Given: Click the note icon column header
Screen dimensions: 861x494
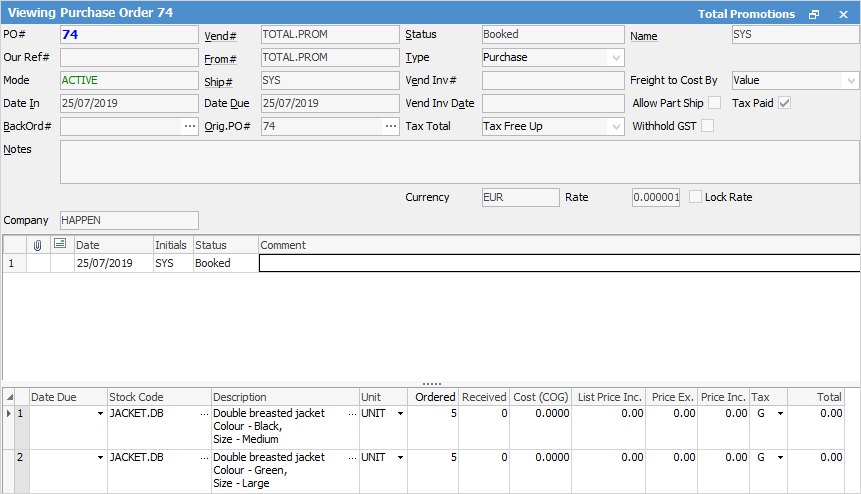Looking at the screenshot, I should [x=61, y=245].
